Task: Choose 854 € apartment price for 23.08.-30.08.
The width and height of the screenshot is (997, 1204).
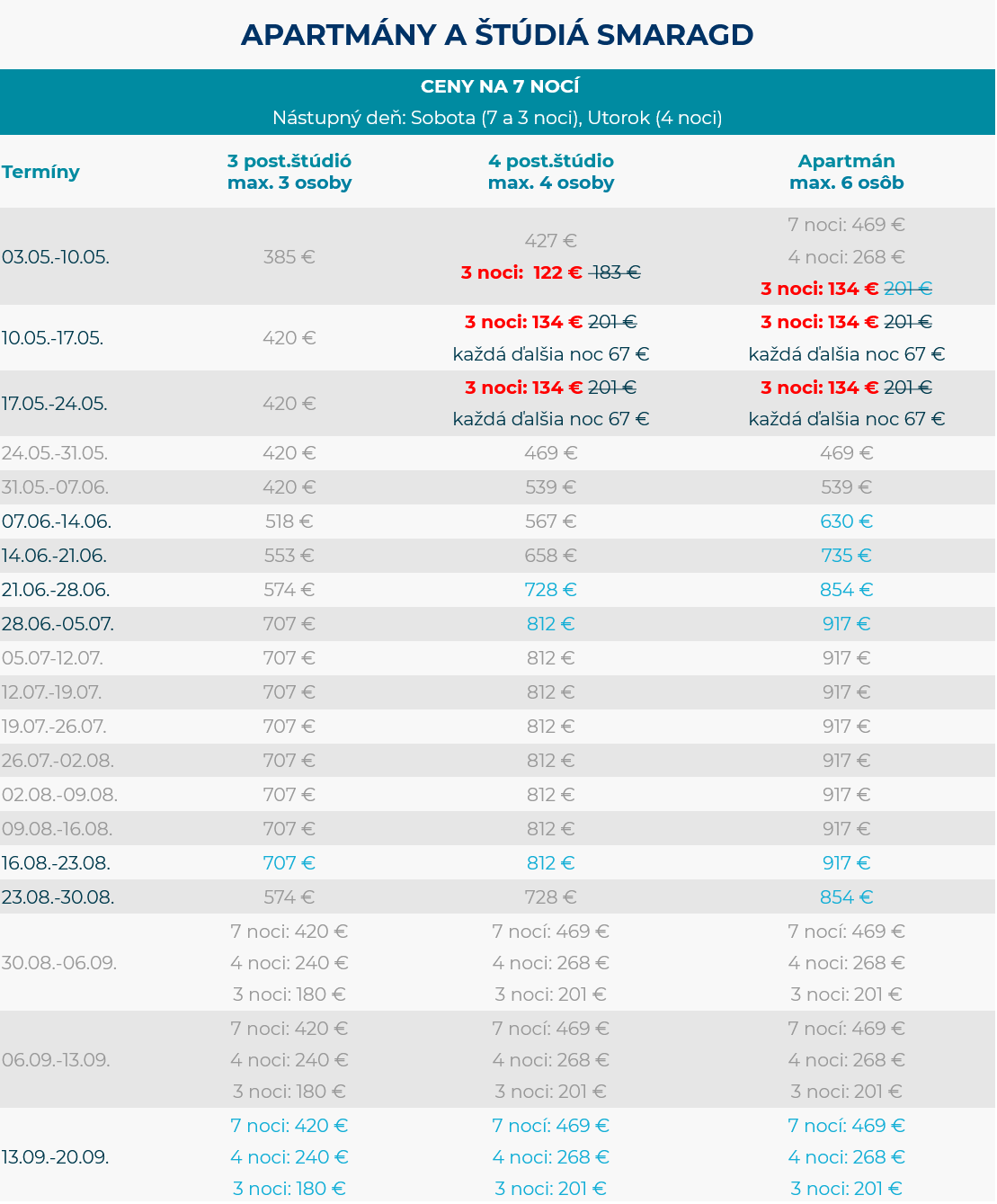Action: pyautogui.click(x=846, y=897)
